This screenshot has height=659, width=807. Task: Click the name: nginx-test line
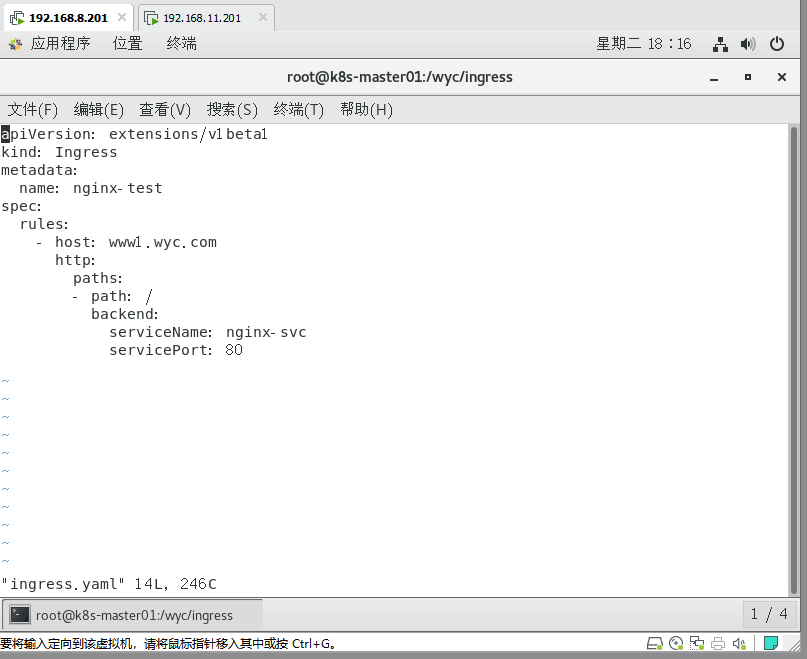(x=91, y=188)
